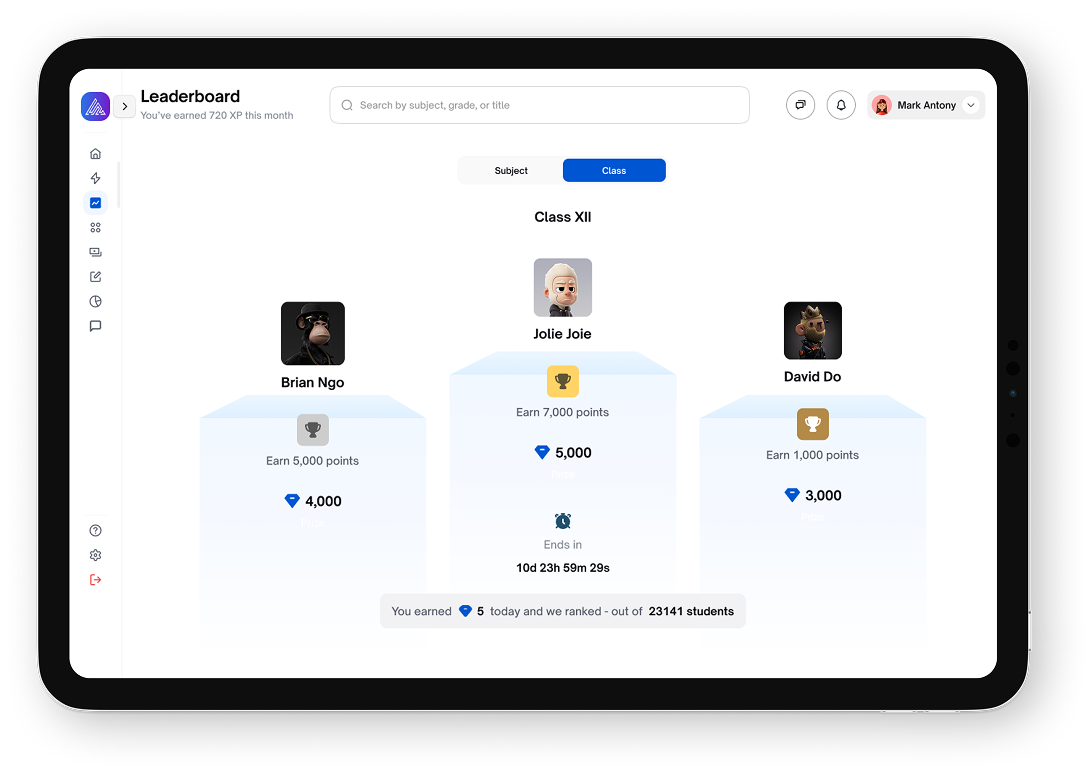
Task: Expand the Mark Antony account dropdown
Action: (x=971, y=105)
